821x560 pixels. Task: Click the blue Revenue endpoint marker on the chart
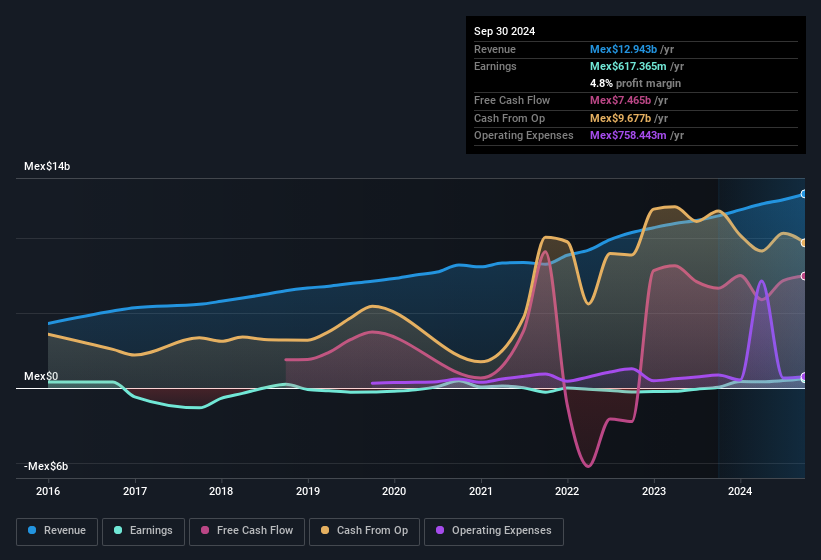[803, 194]
